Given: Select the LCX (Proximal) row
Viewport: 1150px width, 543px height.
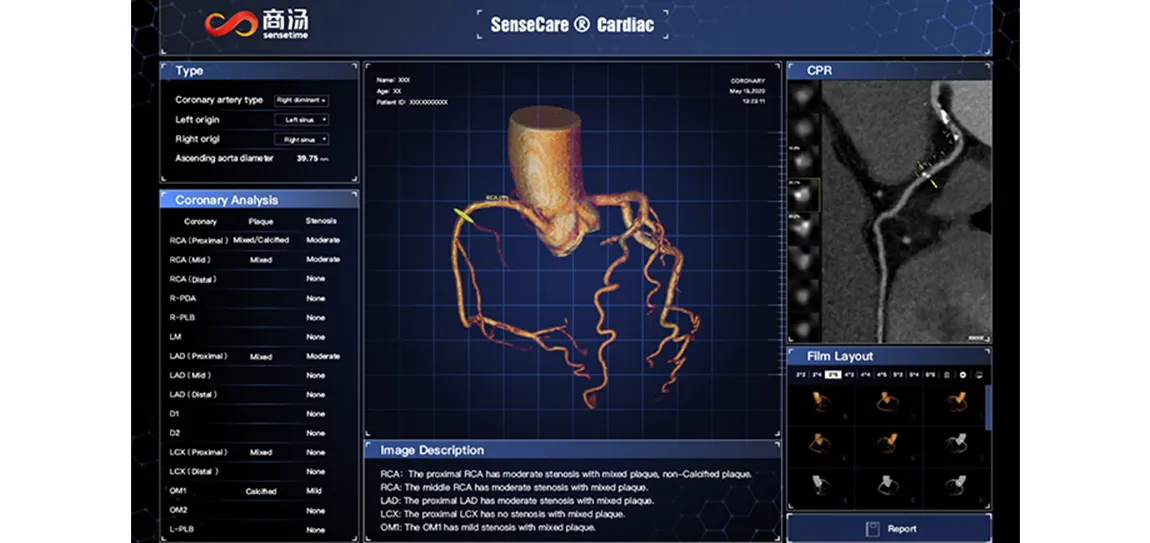Looking at the screenshot, I should pyautogui.click(x=259, y=453).
